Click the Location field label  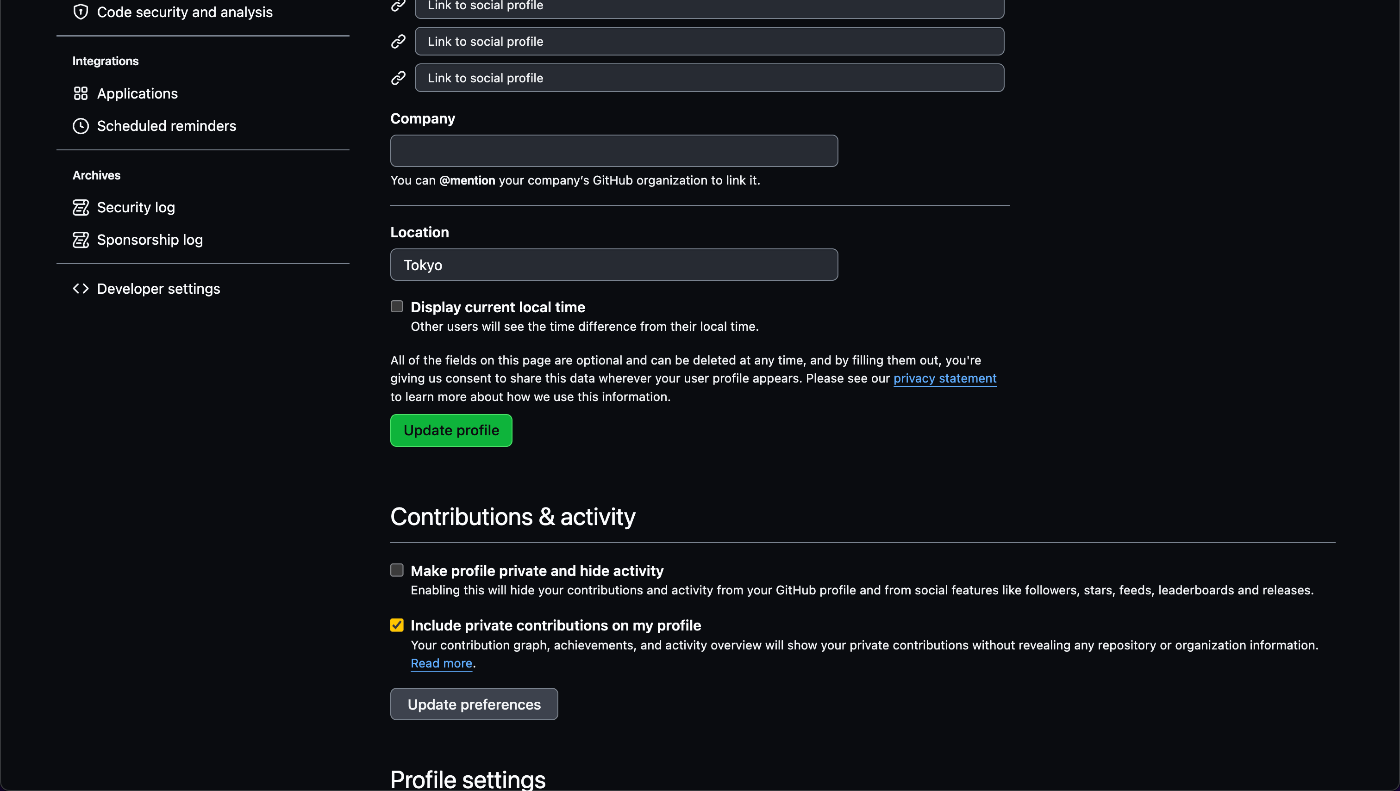point(420,232)
